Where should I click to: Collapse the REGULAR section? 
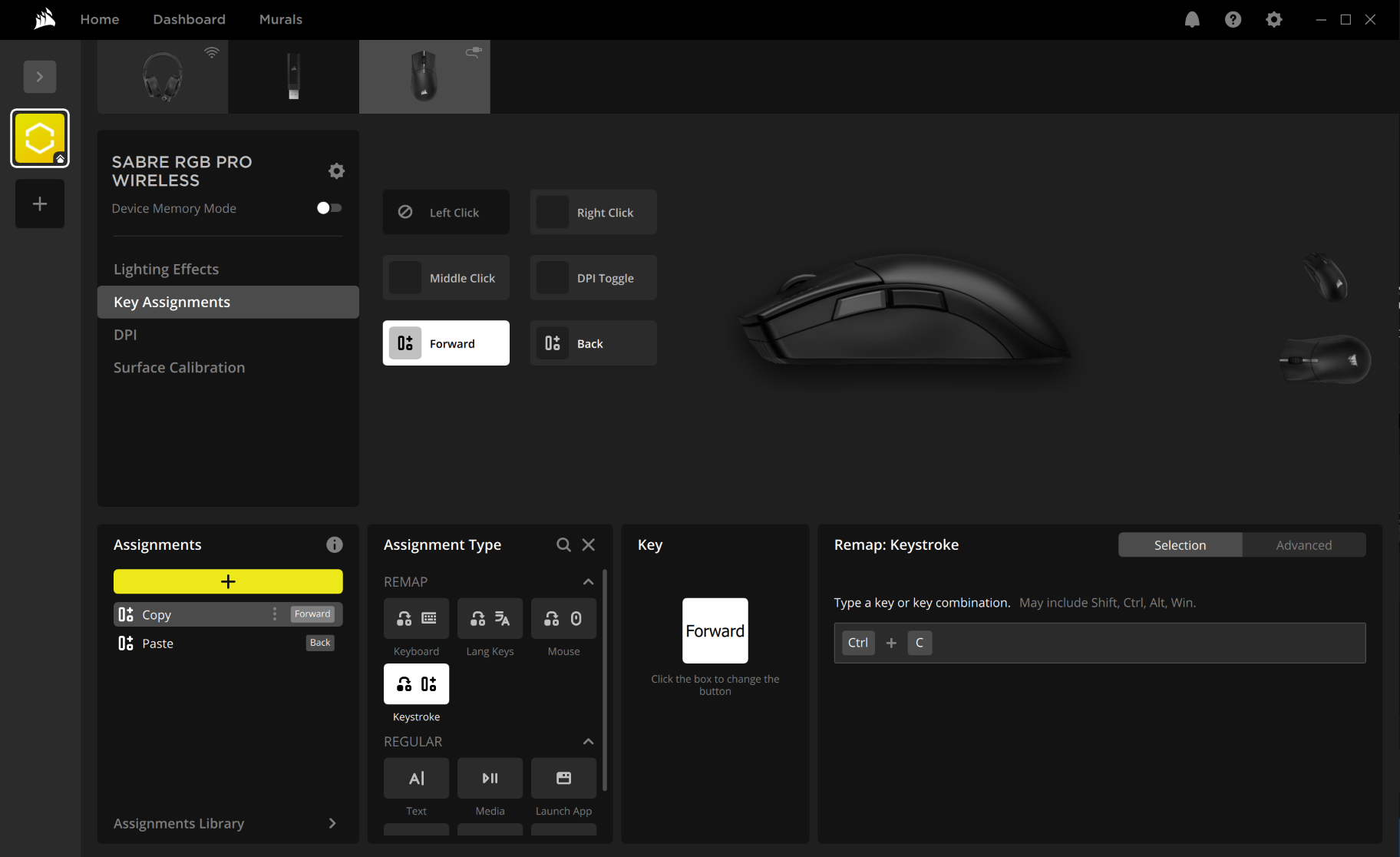588,742
